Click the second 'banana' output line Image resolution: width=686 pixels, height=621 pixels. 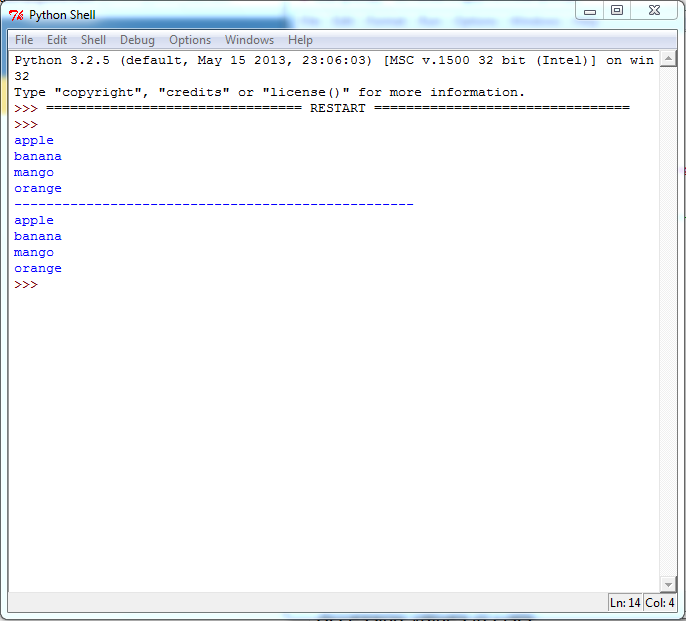tap(38, 236)
